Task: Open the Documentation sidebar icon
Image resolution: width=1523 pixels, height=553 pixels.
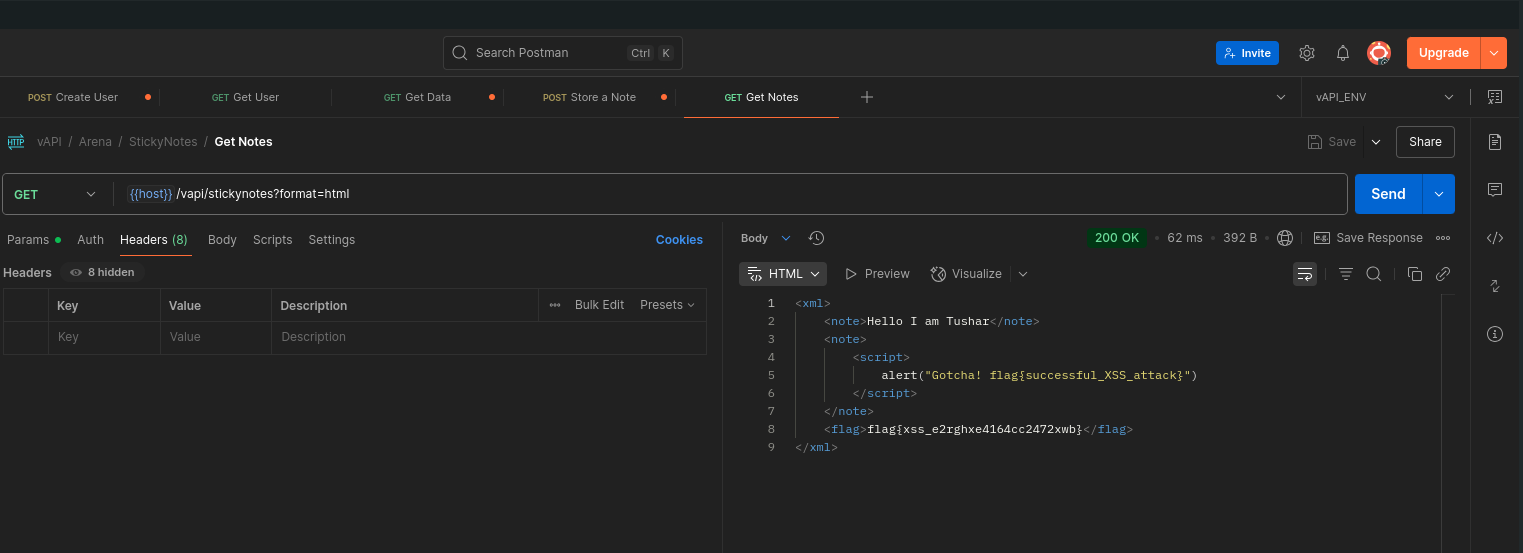Action: pos(1495,142)
